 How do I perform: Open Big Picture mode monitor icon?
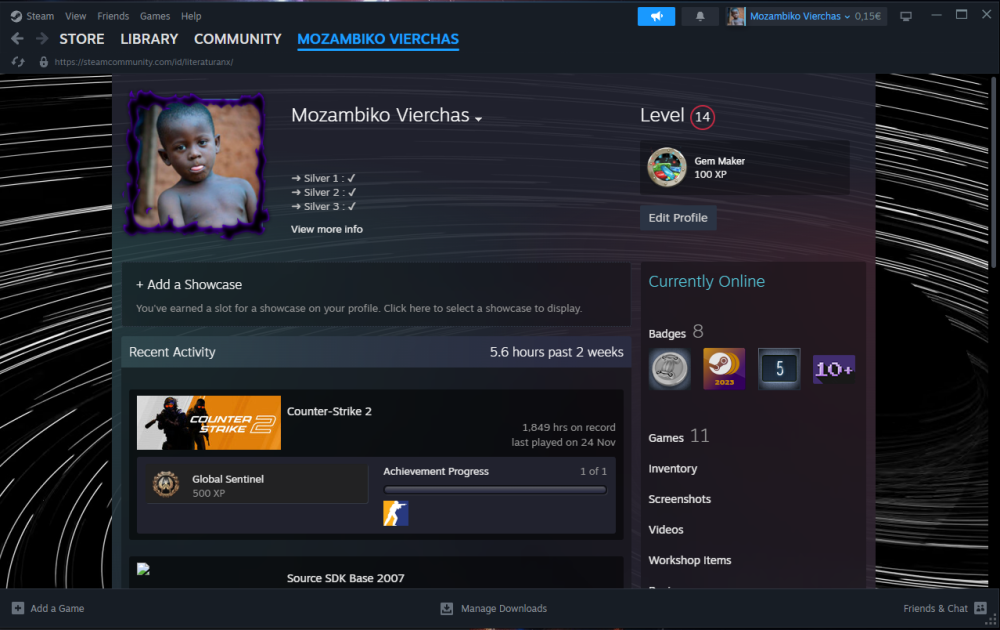(906, 16)
